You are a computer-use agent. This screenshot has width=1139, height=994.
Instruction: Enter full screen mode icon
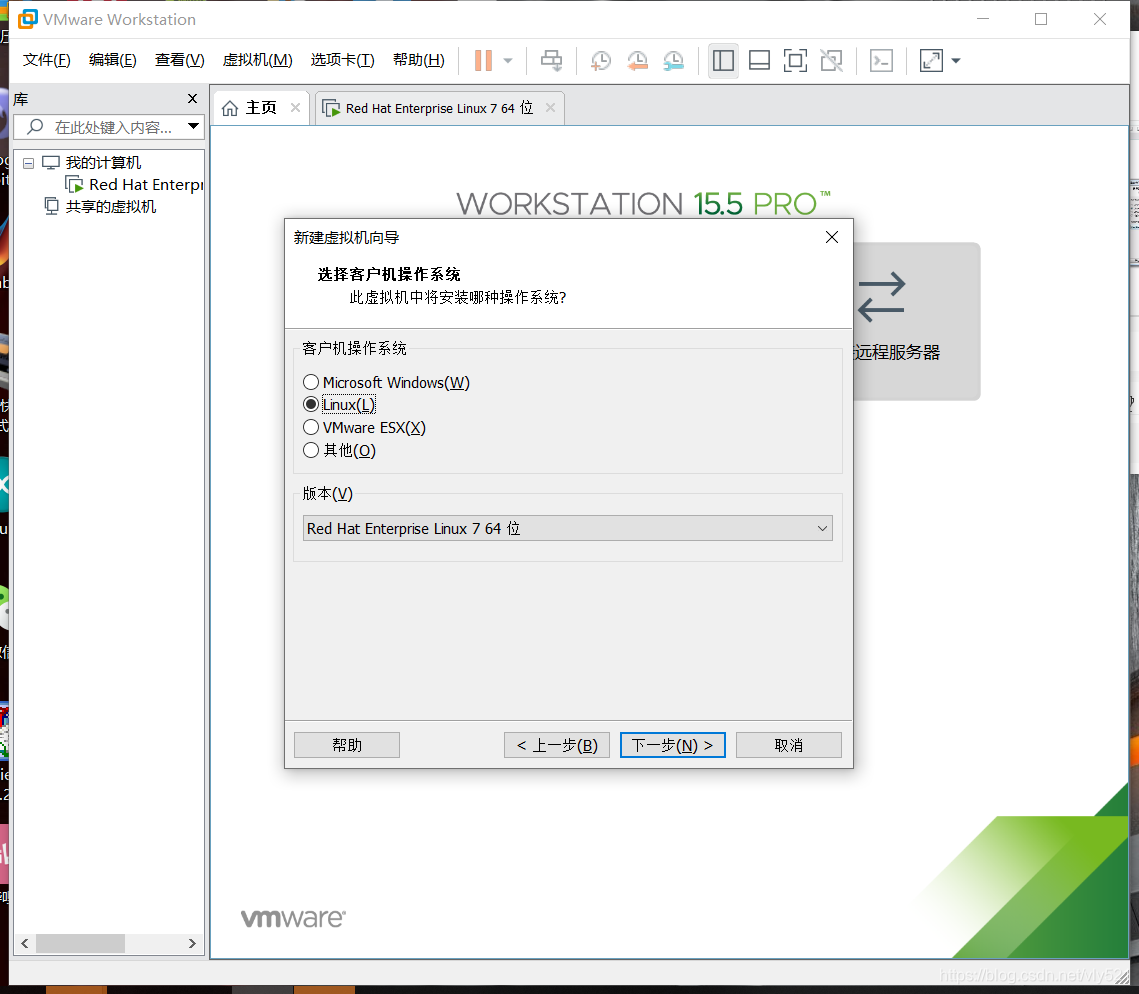tap(795, 61)
